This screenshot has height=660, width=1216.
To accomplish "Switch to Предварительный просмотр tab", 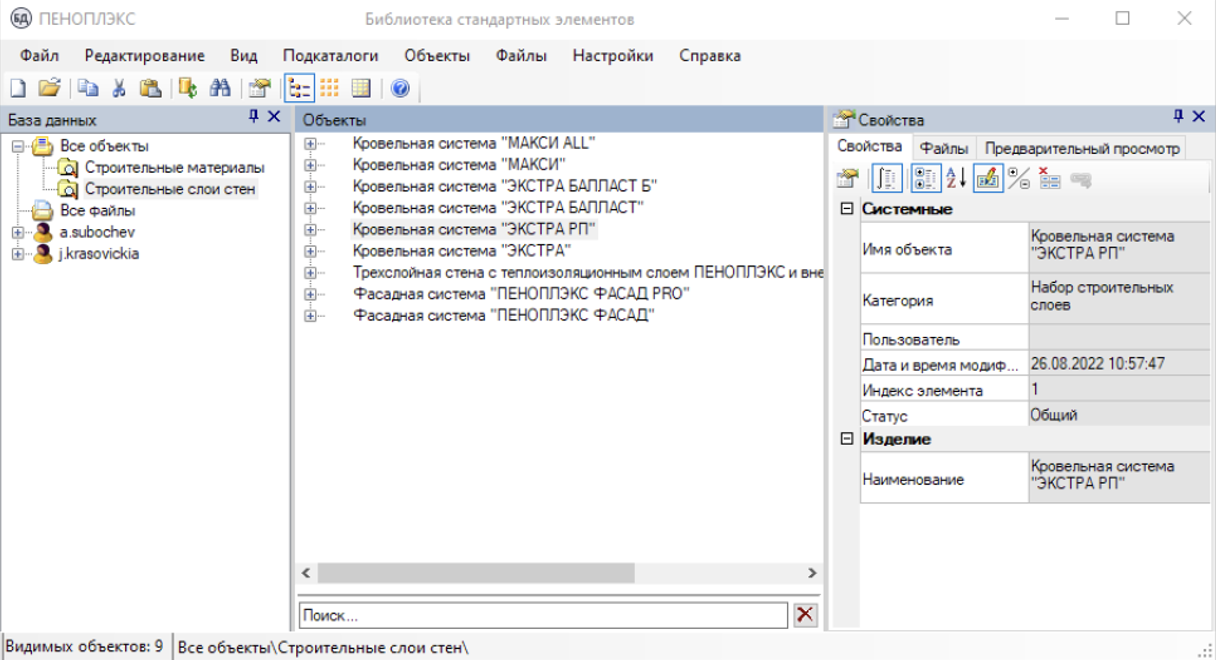I will tap(1081, 148).
